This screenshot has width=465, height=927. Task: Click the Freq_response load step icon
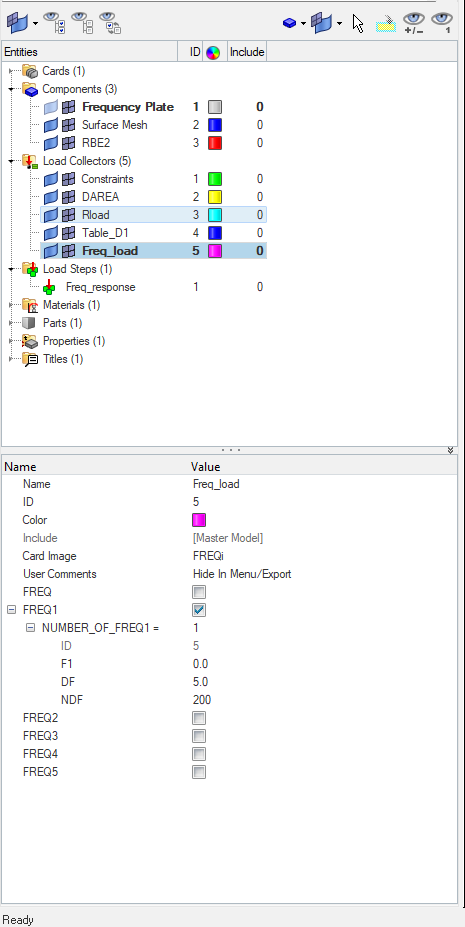(50, 287)
